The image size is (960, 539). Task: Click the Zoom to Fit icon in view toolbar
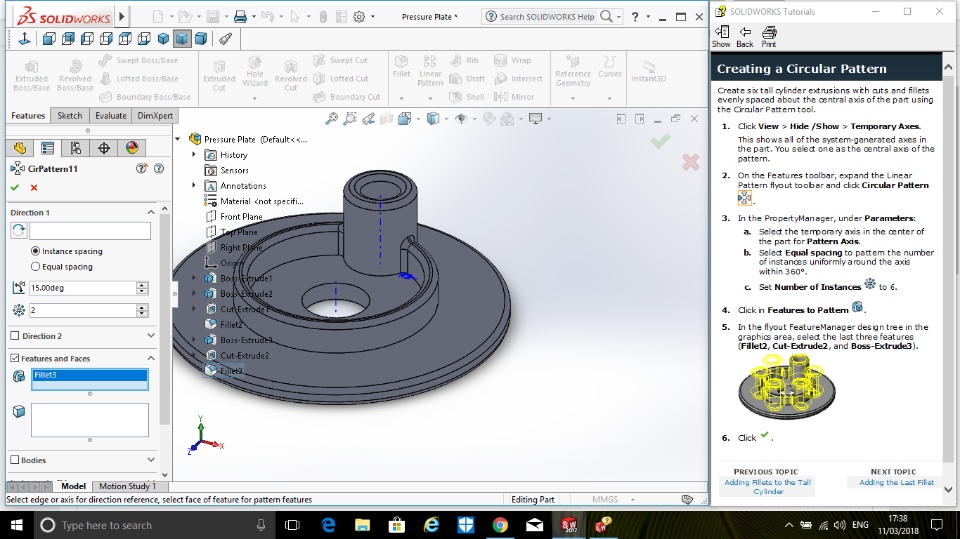[331, 119]
